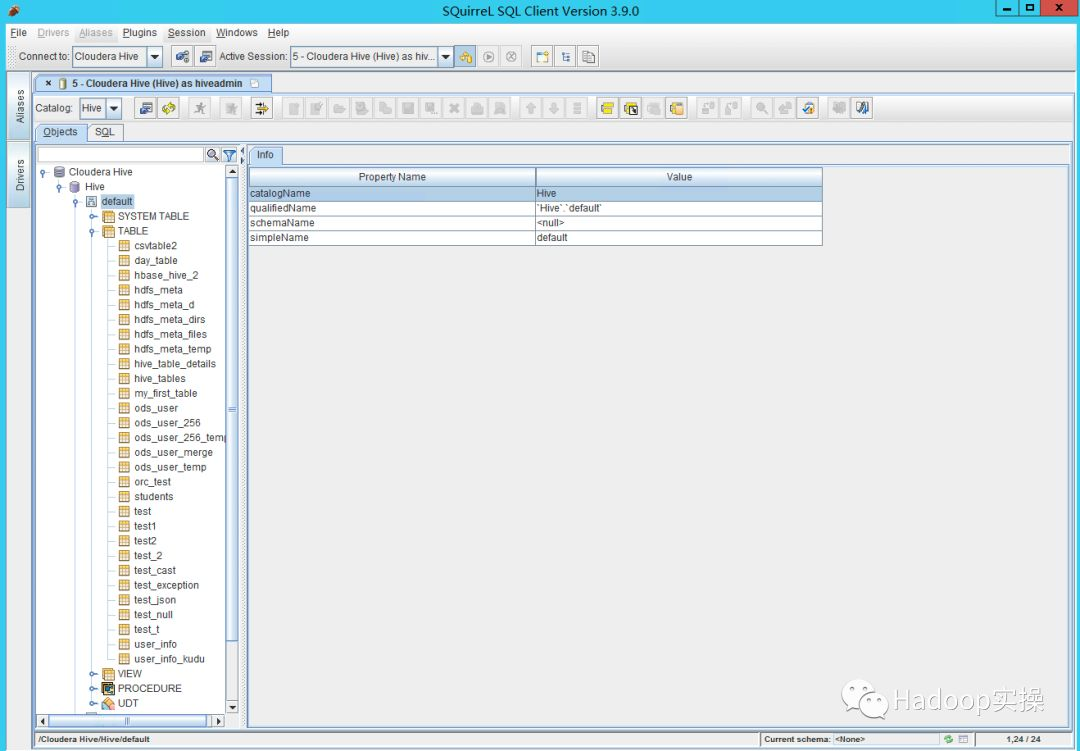Open the Session menu
This screenshot has width=1080, height=751.
click(x=187, y=32)
